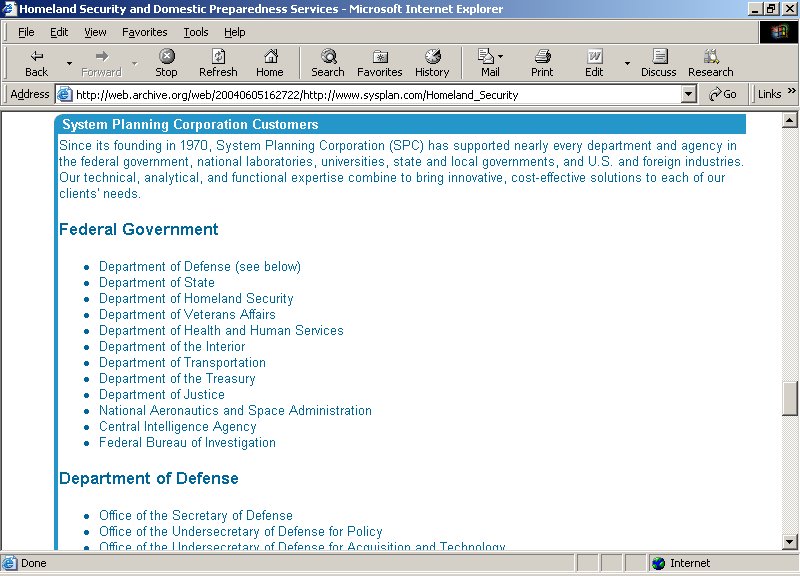800x576 pixels.
Task: Open the Discuss toolbar button
Action: click(x=659, y=62)
